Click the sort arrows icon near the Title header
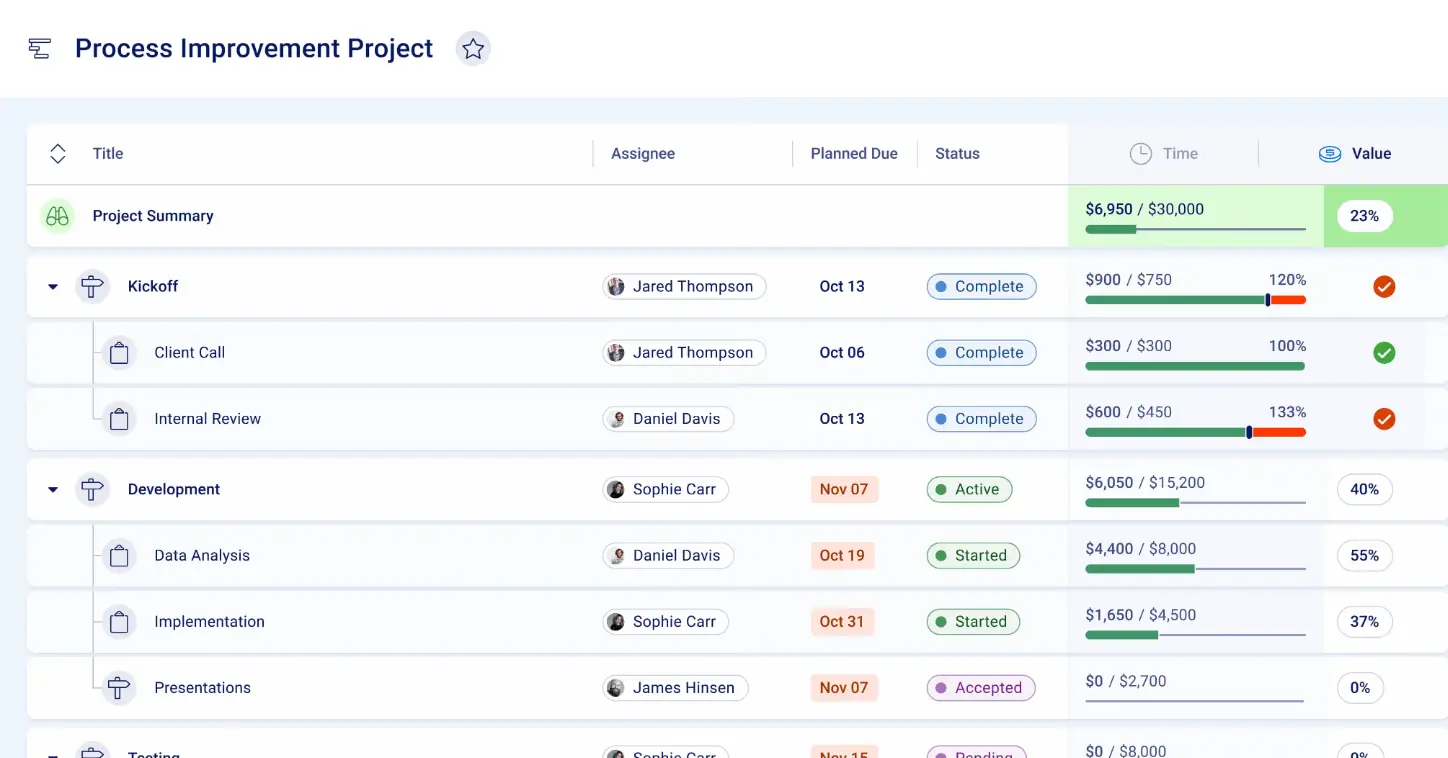The width and height of the screenshot is (1448, 758). 57,153
